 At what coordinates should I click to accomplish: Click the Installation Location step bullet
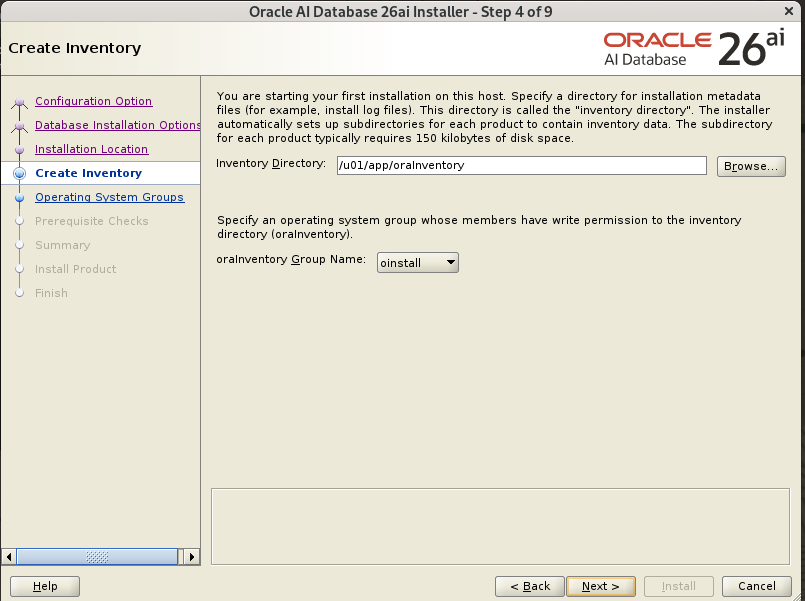(x=18, y=150)
